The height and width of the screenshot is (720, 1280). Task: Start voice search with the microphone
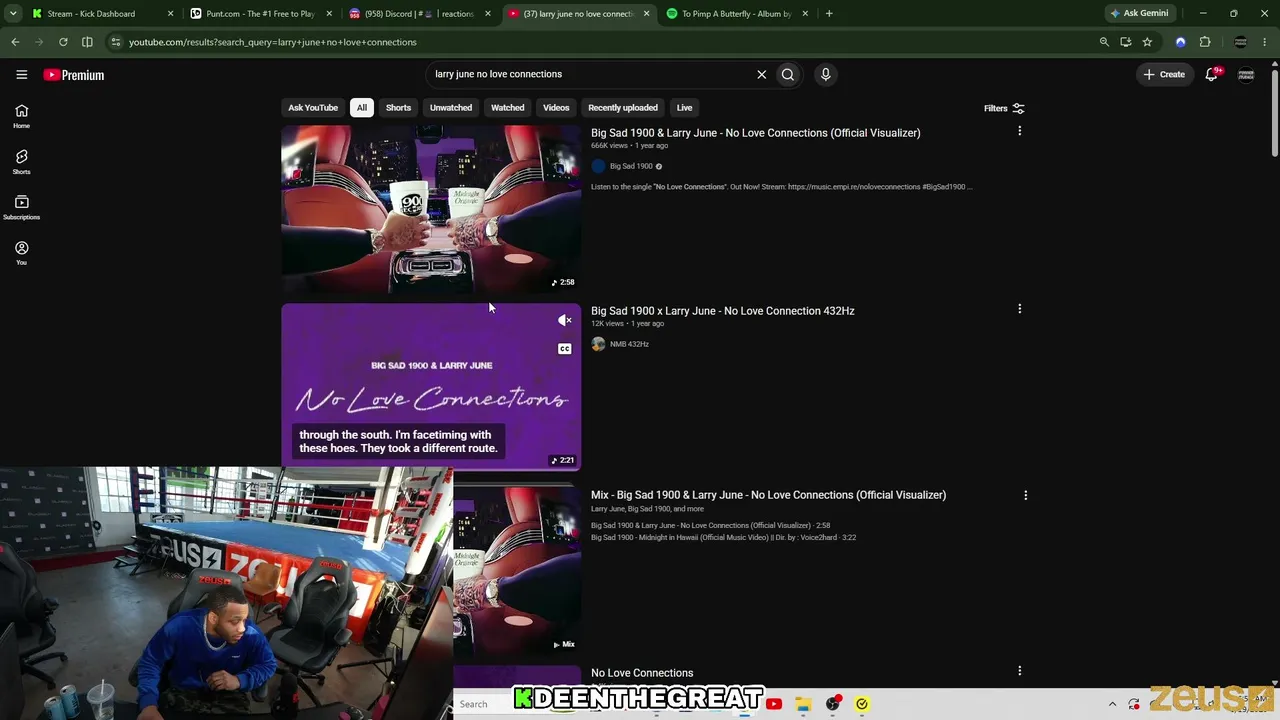coord(825,74)
